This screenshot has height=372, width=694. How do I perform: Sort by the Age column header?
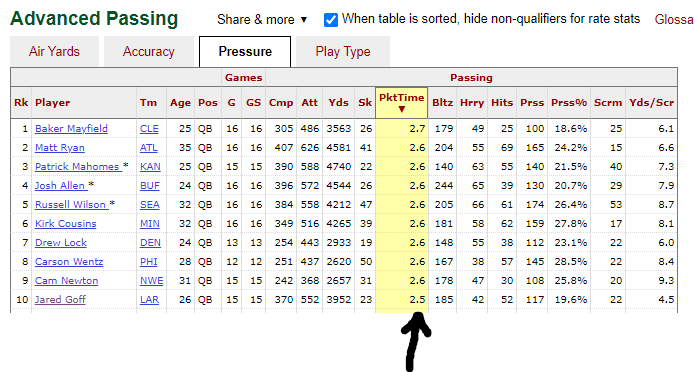[x=180, y=103]
